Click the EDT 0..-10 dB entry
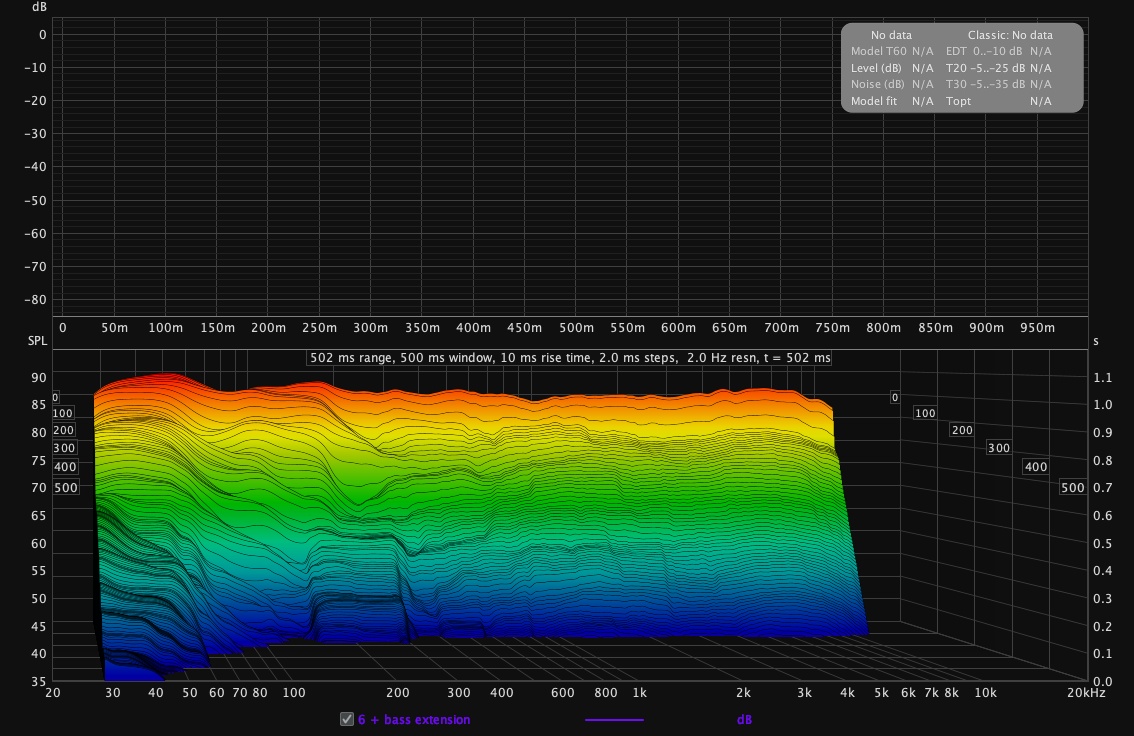The image size is (1134, 736). [x=985, y=50]
